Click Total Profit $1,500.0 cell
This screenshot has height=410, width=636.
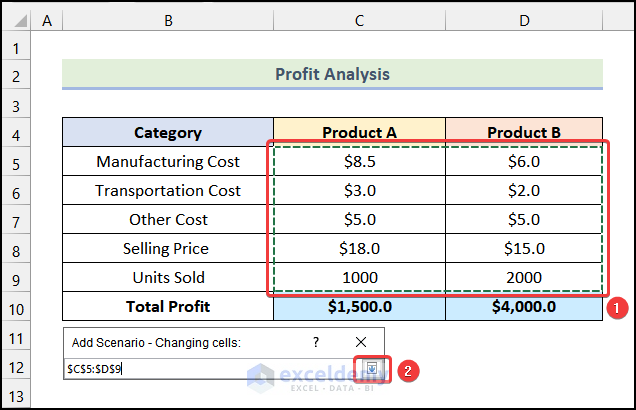(359, 306)
